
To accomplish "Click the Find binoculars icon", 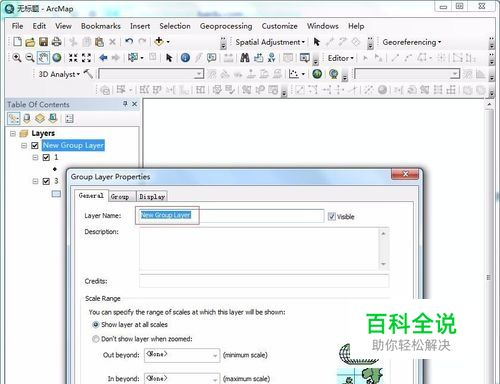I will [245, 58].
